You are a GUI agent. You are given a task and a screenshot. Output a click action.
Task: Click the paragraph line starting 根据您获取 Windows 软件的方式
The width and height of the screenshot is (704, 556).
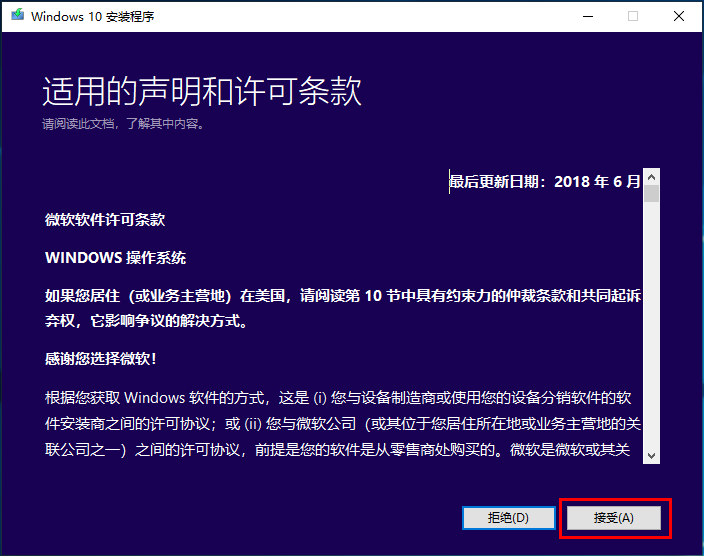[x=338, y=398]
